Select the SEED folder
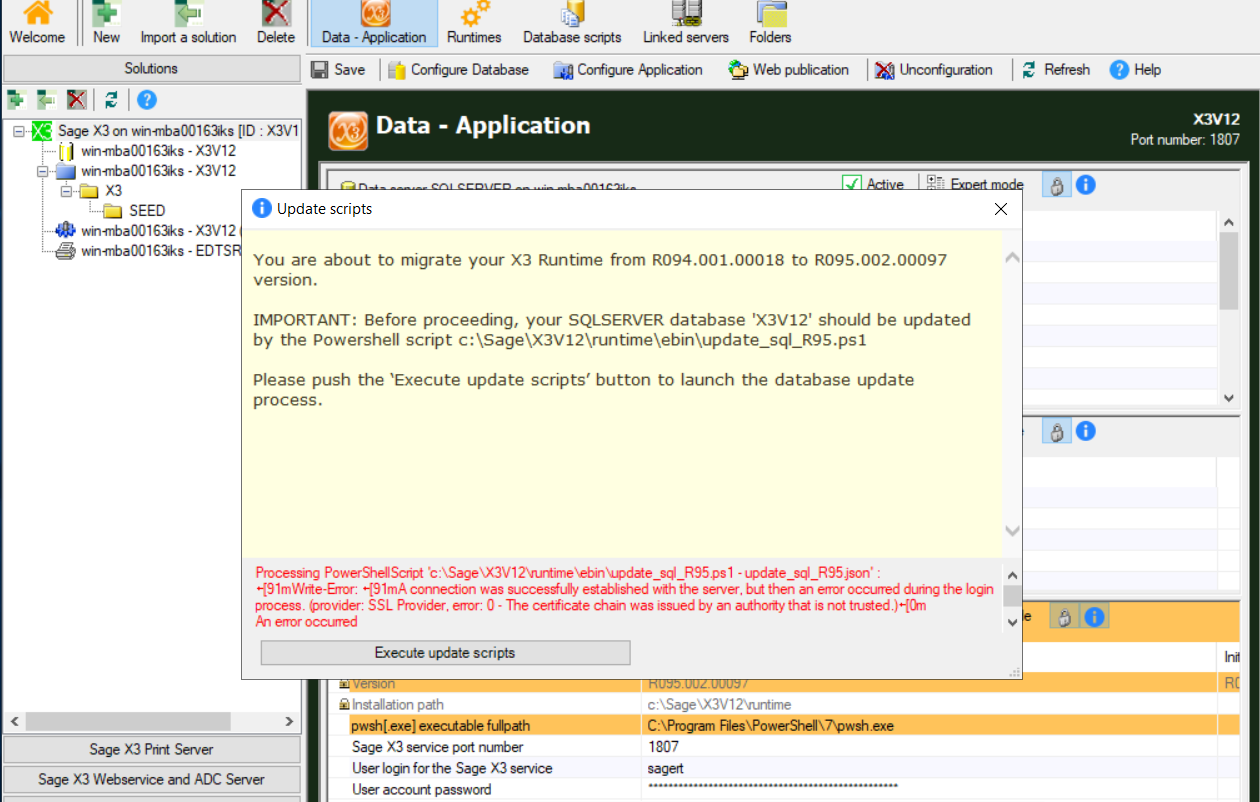Screen dimensions: 1260x802 [147, 211]
